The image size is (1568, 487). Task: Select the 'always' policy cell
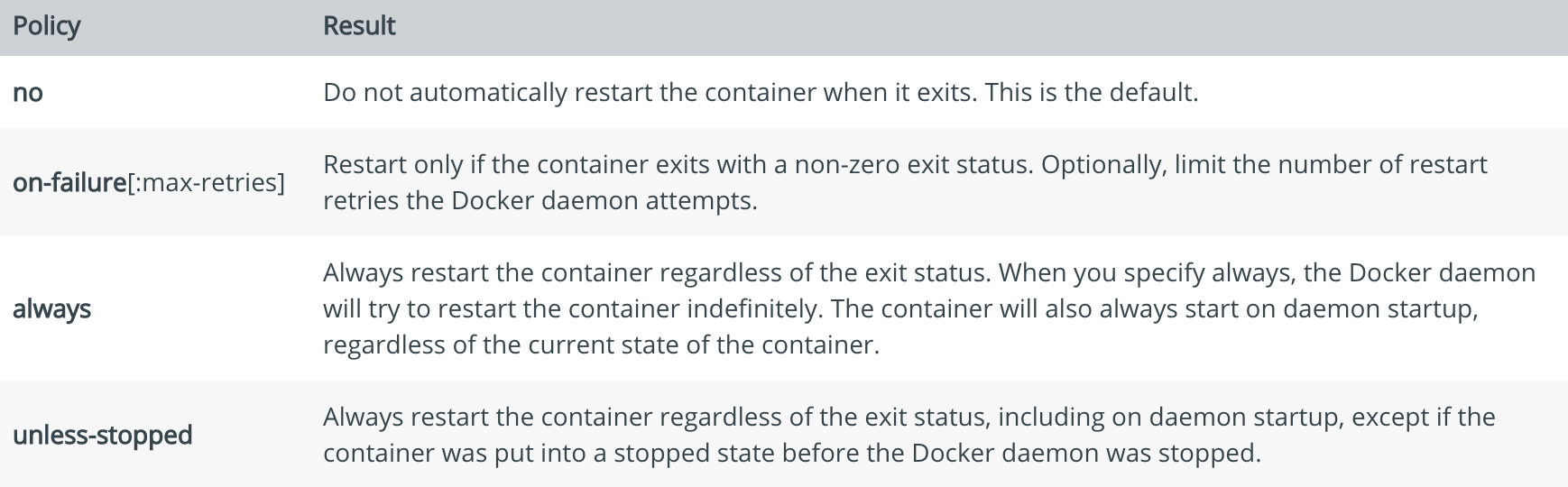click(51, 309)
